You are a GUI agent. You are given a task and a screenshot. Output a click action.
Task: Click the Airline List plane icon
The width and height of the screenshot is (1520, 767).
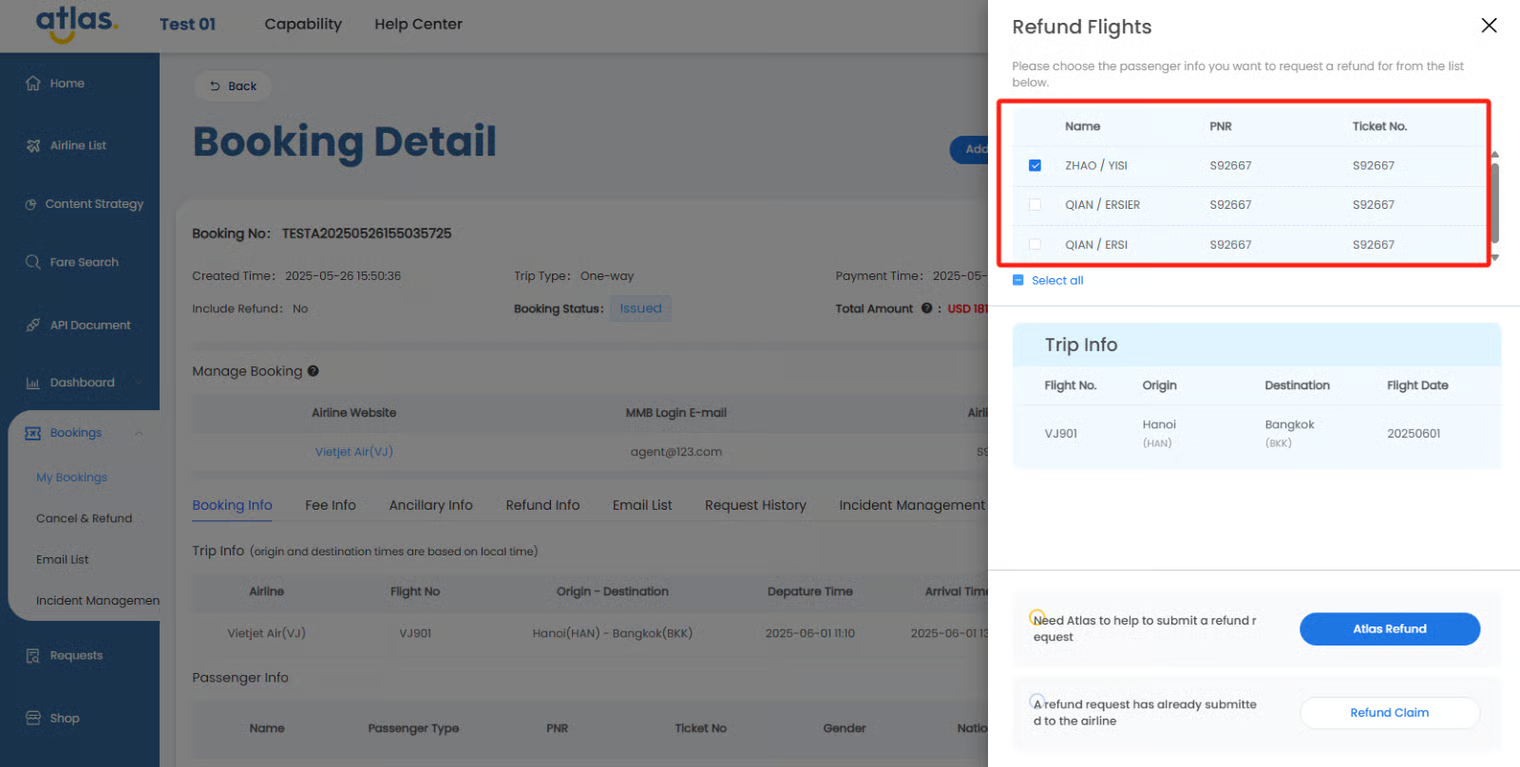(x=33, y=146)
